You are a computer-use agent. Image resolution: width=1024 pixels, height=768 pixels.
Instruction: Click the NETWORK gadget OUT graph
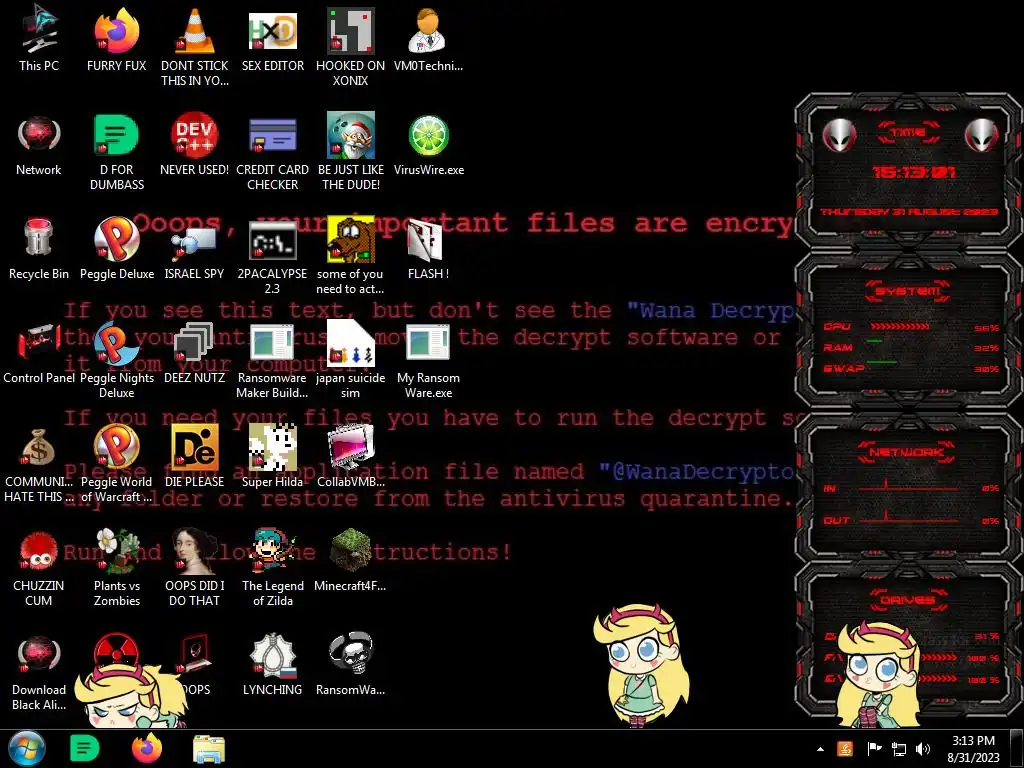point(908,519)
